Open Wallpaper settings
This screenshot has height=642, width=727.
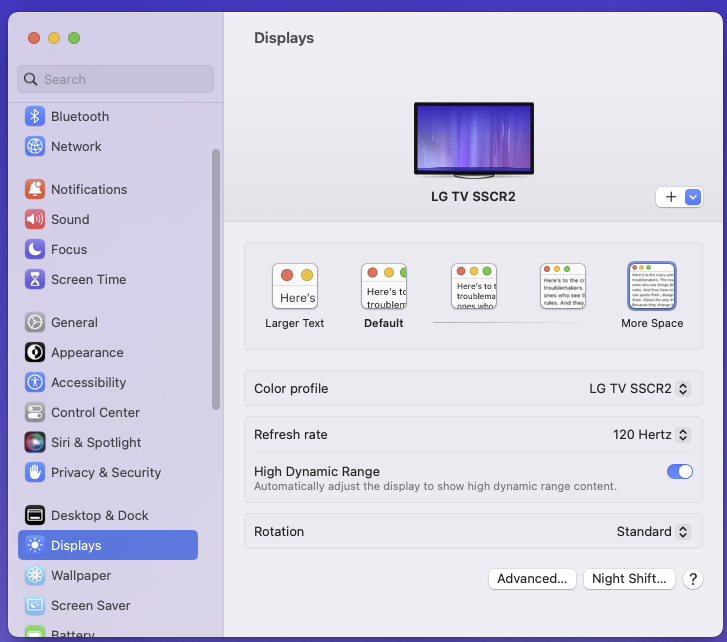point(108,575)
